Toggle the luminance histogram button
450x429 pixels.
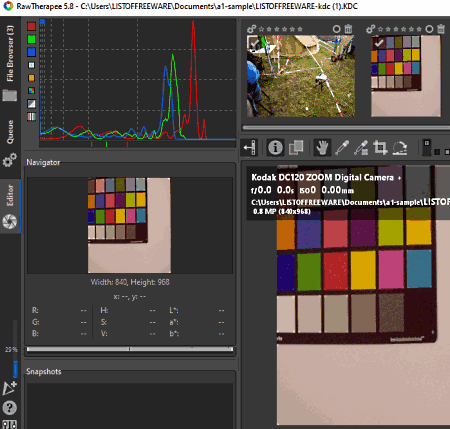tap(31, 65)
